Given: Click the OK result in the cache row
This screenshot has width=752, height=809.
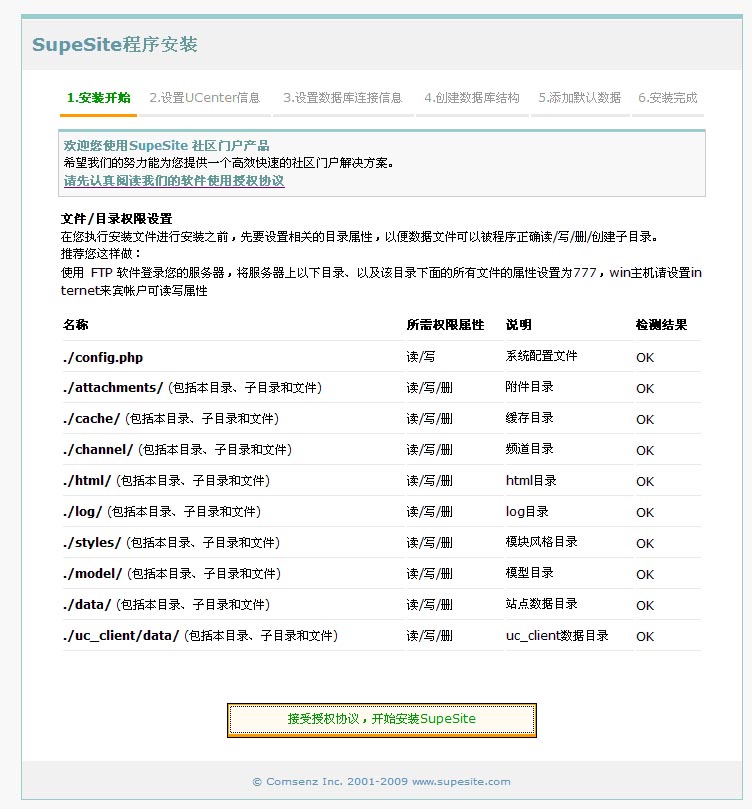Looking at the screenshot, I should point(645,419).
